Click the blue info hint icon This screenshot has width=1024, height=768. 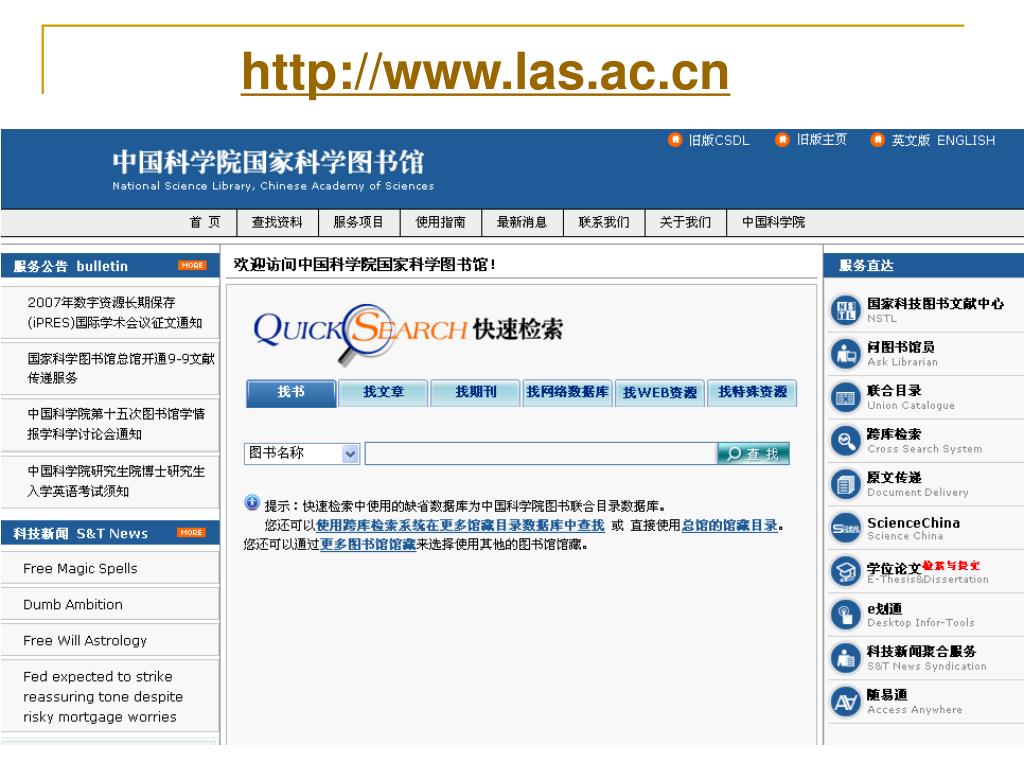point(251,503)
